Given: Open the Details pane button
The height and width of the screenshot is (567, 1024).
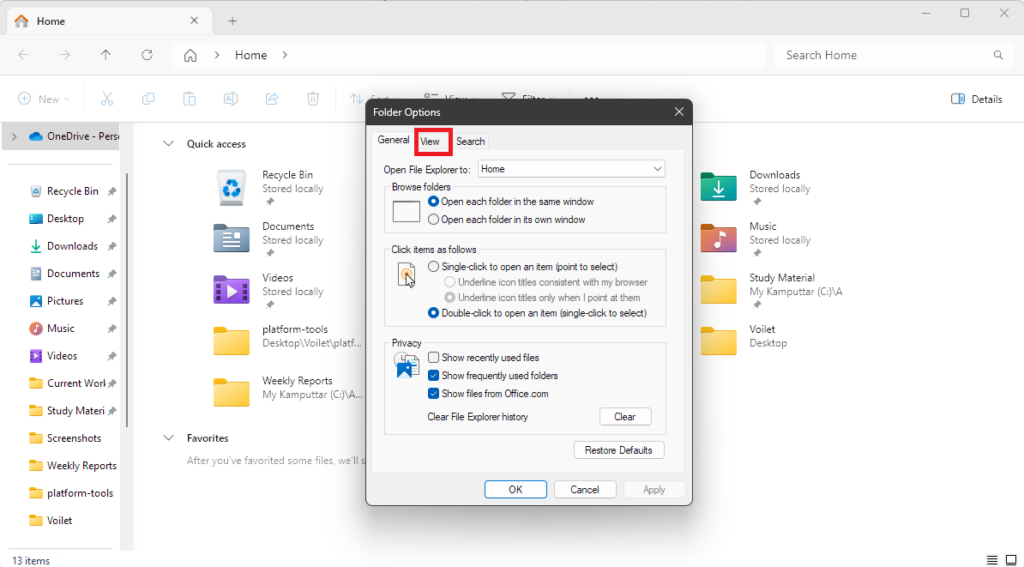Looking at the screenshot, I should 976,99.
